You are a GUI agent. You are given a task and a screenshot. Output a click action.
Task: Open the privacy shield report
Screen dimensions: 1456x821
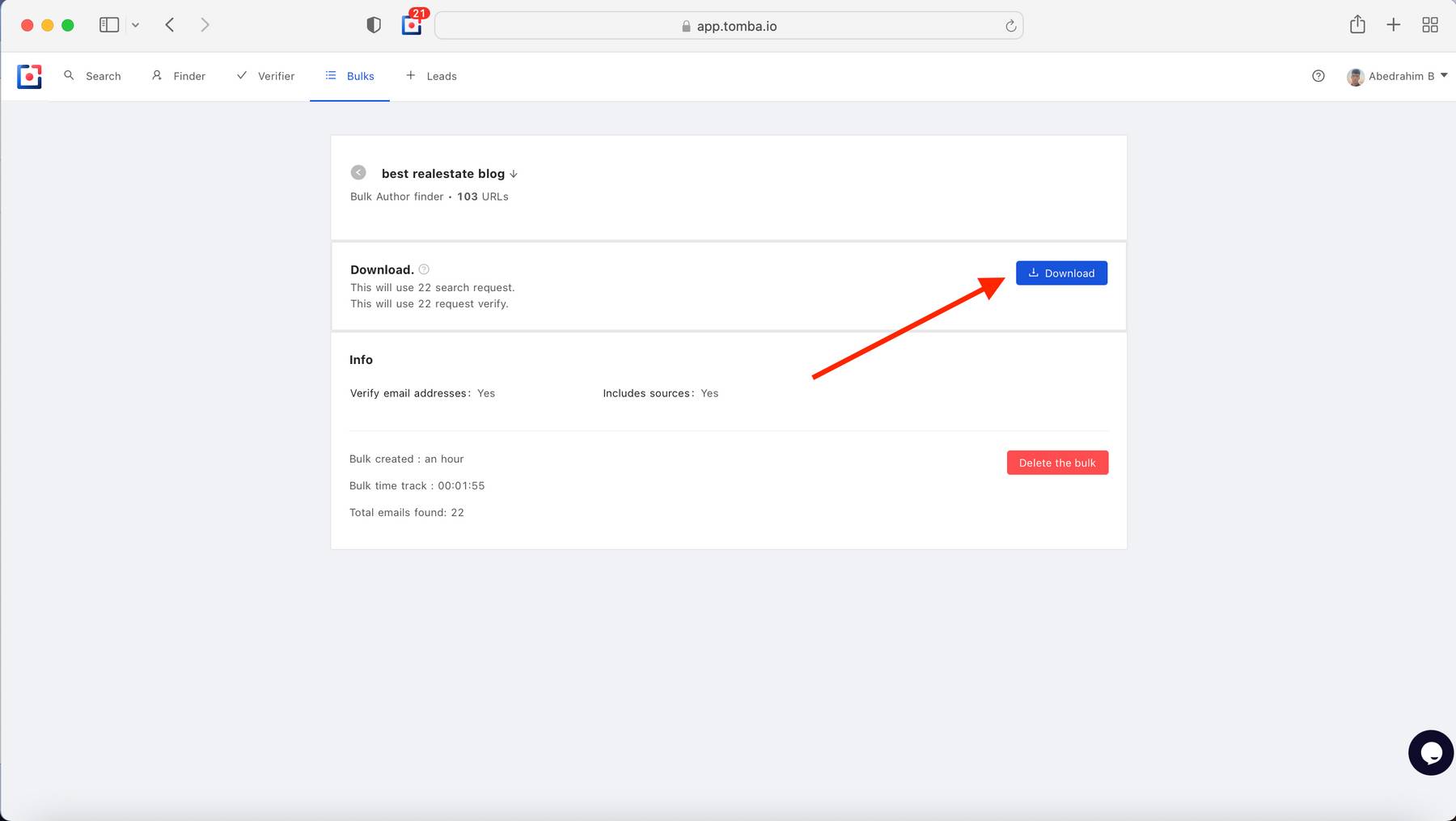pyautogui.click(x=374, y=25)
